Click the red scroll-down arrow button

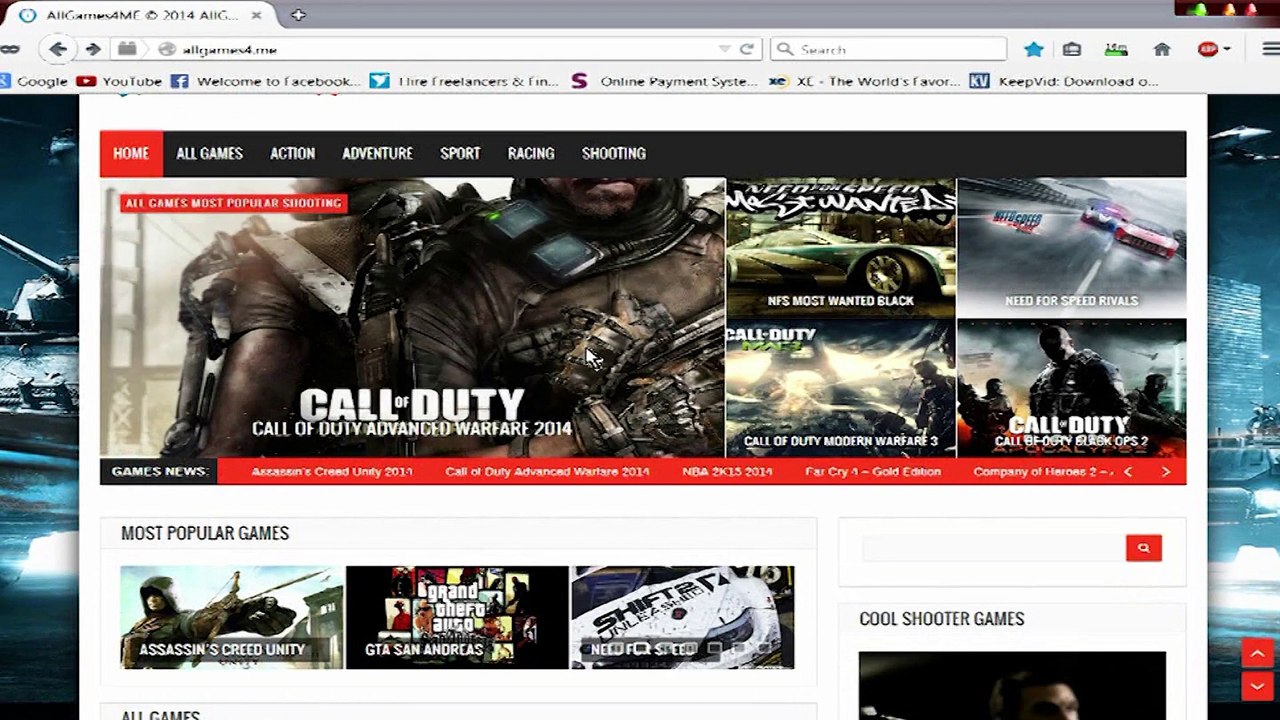[x=1257, y=686]
